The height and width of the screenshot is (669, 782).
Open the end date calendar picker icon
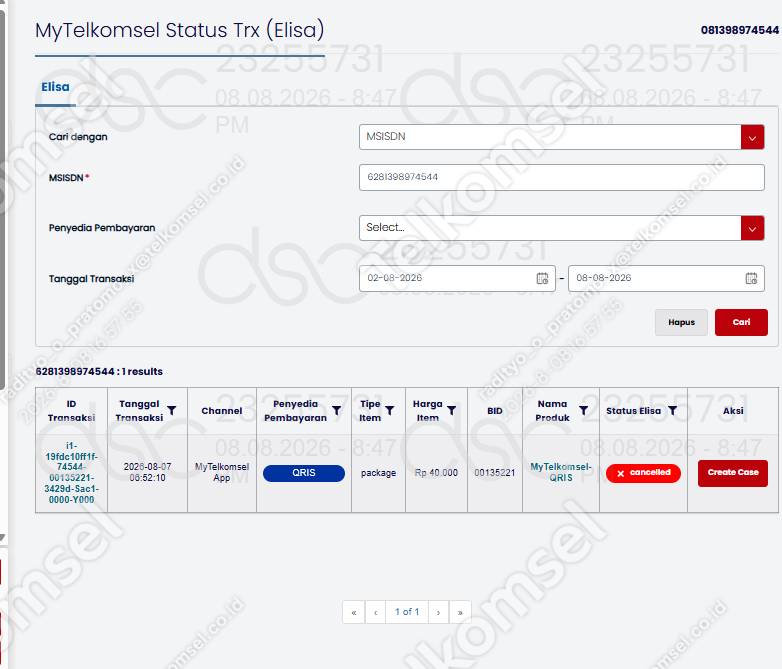pos(751,278)
